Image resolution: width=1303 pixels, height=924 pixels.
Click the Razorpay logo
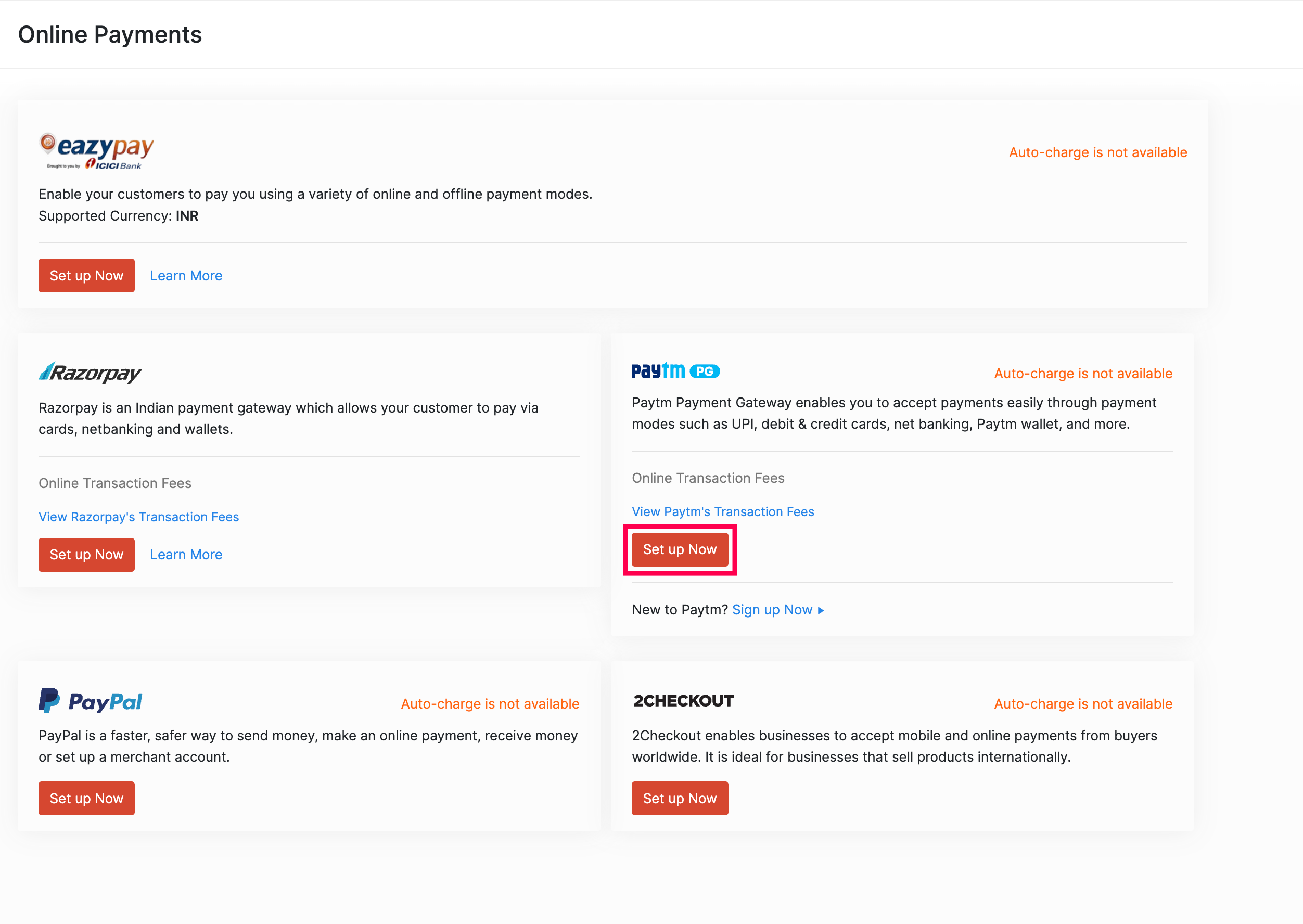click(x=89, y=373)
